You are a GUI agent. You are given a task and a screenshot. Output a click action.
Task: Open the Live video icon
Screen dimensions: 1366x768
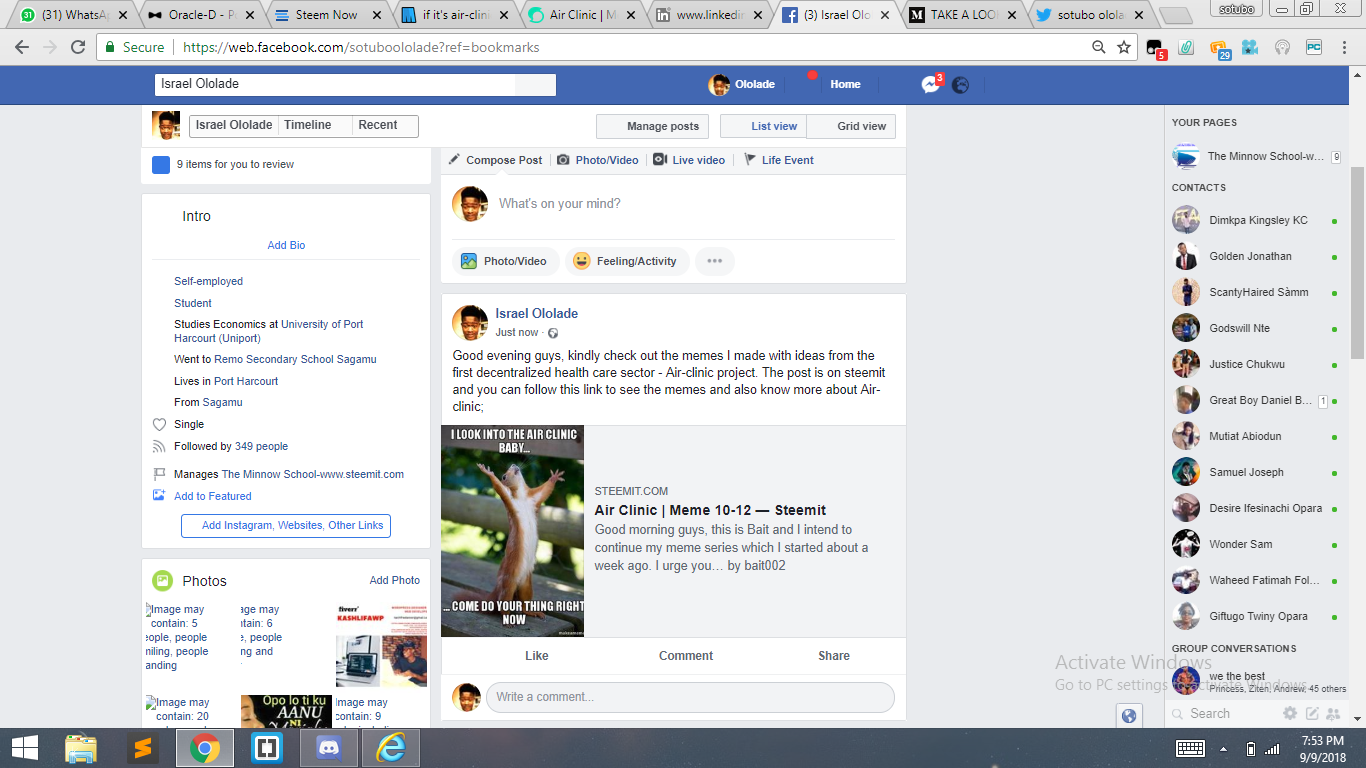click(x=659, y=160)
